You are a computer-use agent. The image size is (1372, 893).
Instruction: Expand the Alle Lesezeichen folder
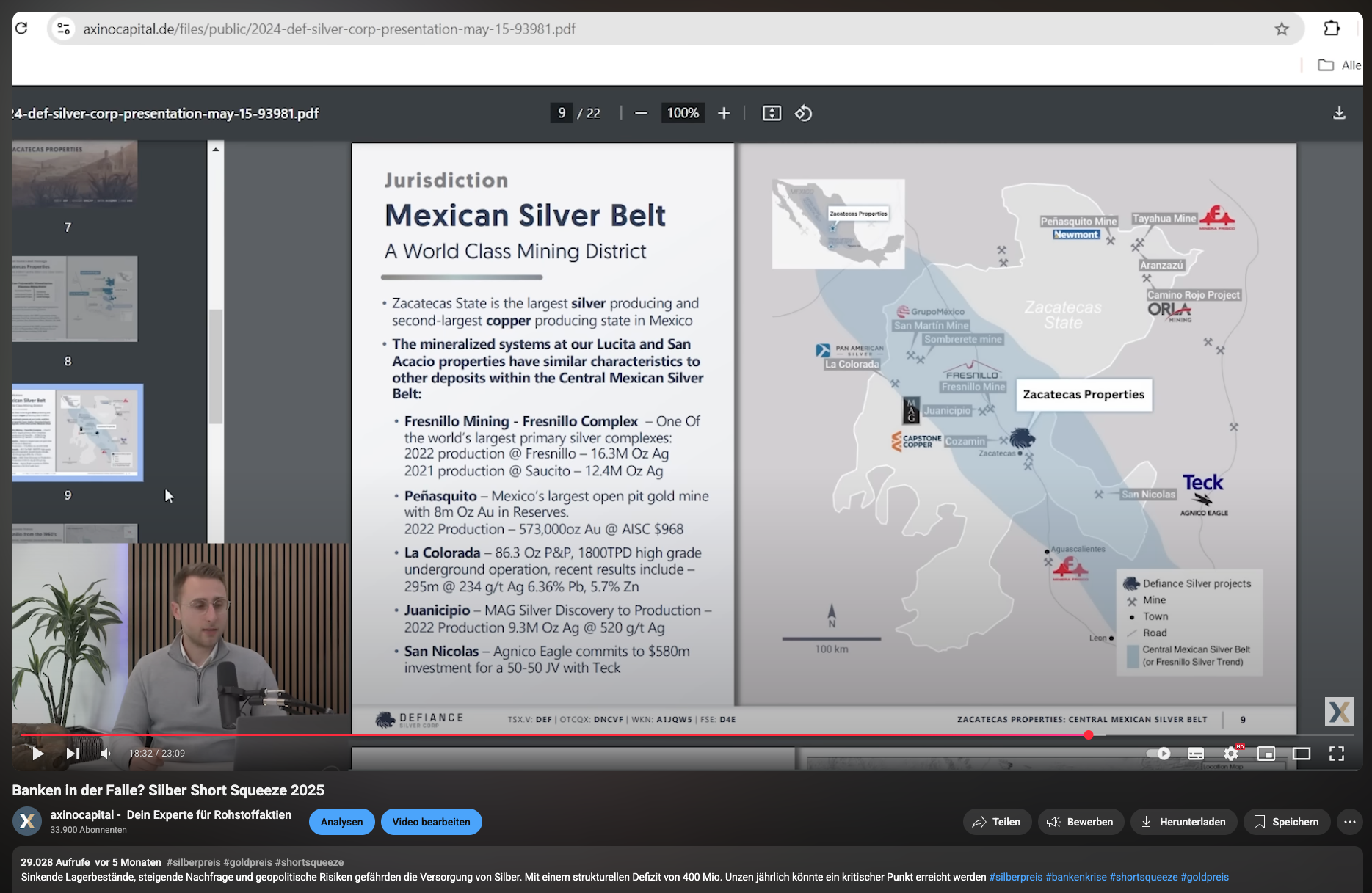pyautogui.click(x=1337, y=65)
